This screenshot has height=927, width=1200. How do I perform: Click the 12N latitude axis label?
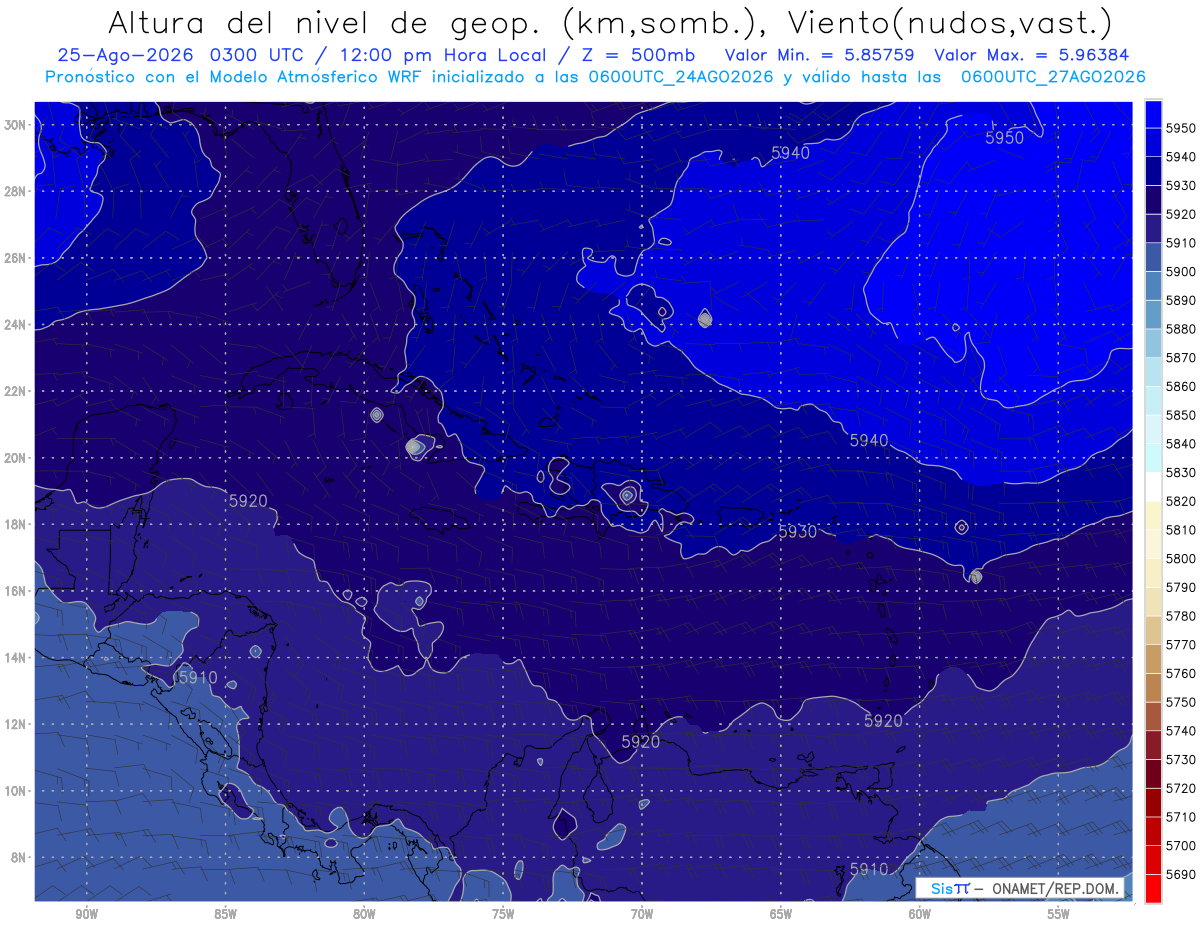[15, 724]
